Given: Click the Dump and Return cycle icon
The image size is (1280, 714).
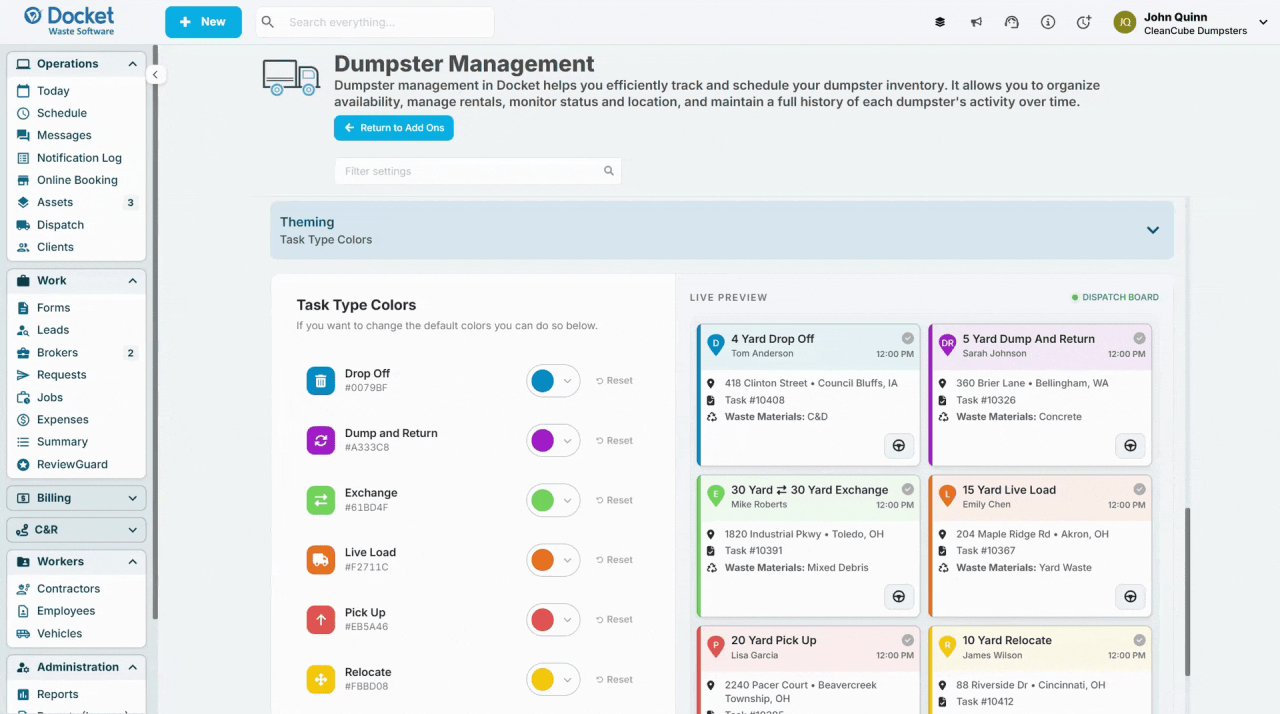Looking at the screenshot, I should pyautogui.click(x=321, y=440).
